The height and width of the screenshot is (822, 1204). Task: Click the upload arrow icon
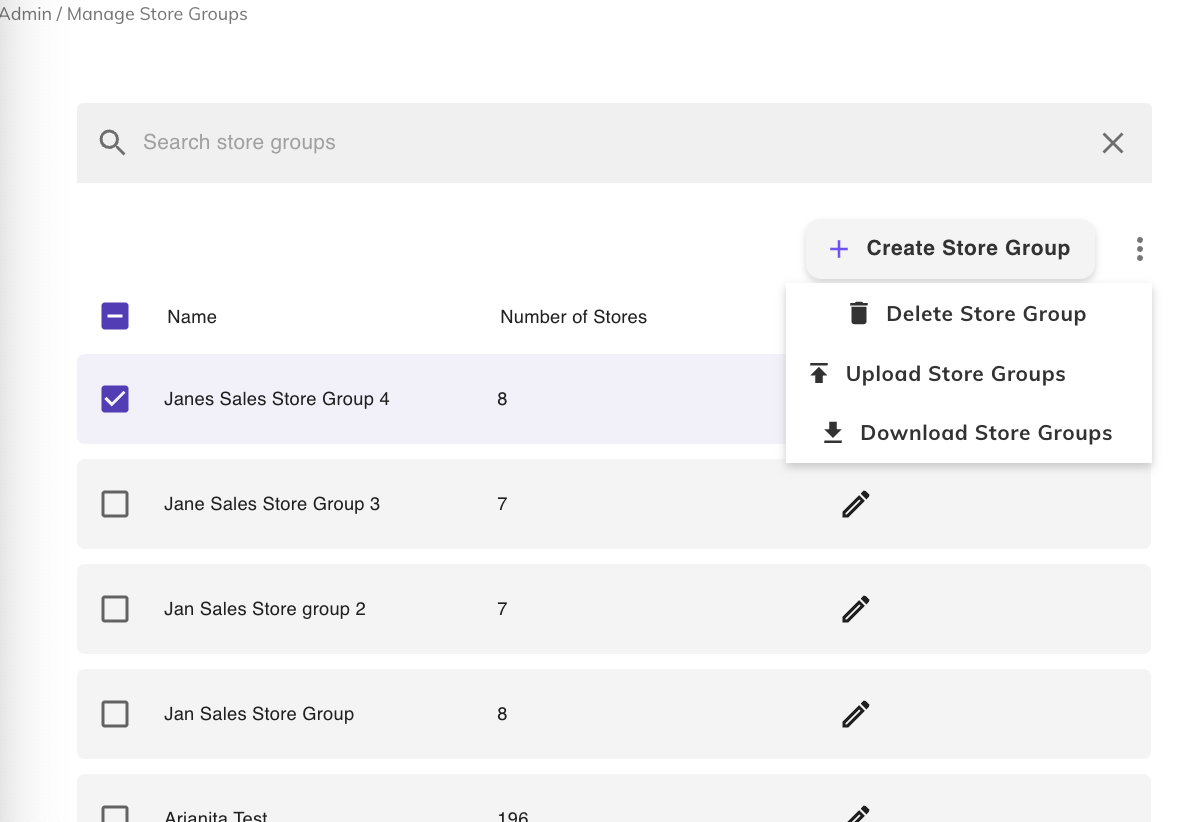click(x=819, y=374)
